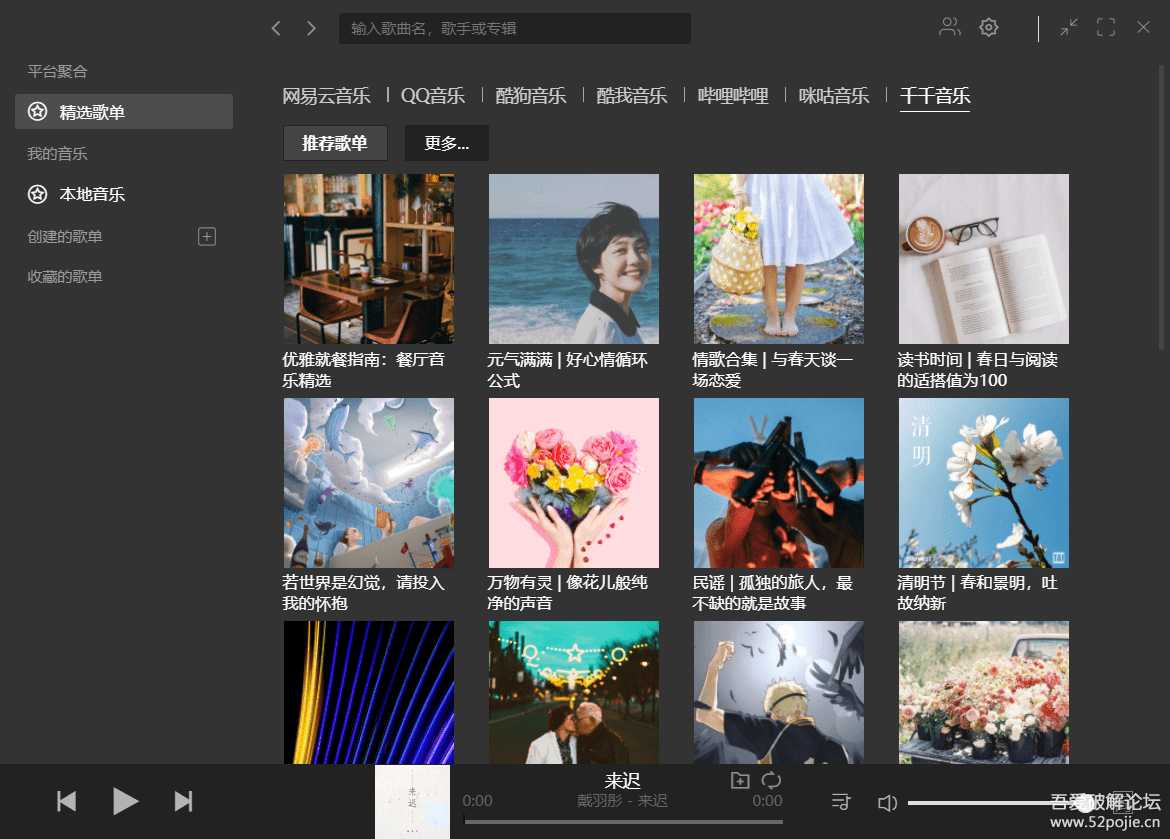The width and height of the screenshot is (1170, 839).
Task: Click the back navigation arrow
Action: click(276, 28)
